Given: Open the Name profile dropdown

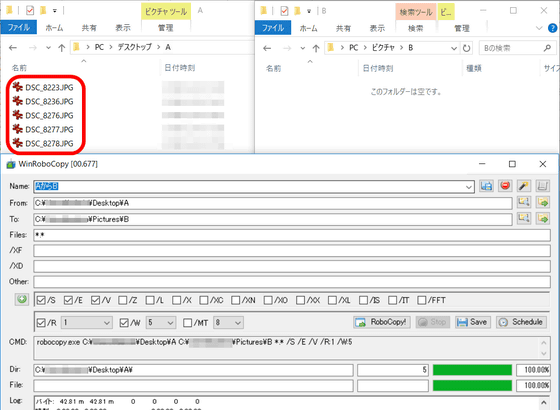Looking at the screenshot, I should [469, 186].
